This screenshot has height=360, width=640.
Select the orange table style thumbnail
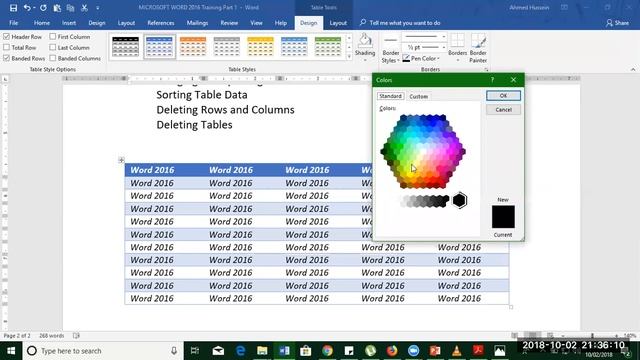193,47
